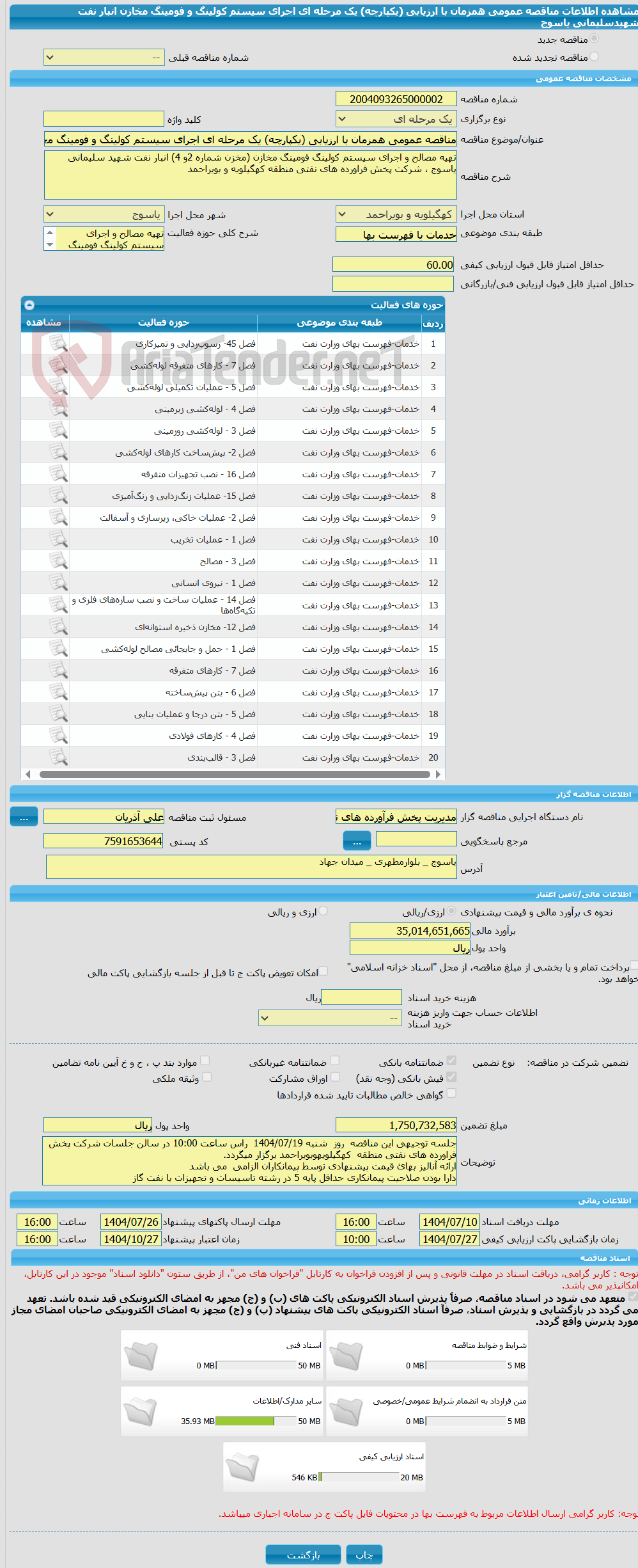The image size is (638, 1568).
Task: Open the شهر محل اجرا dropdown
Action: click(104, 215)
